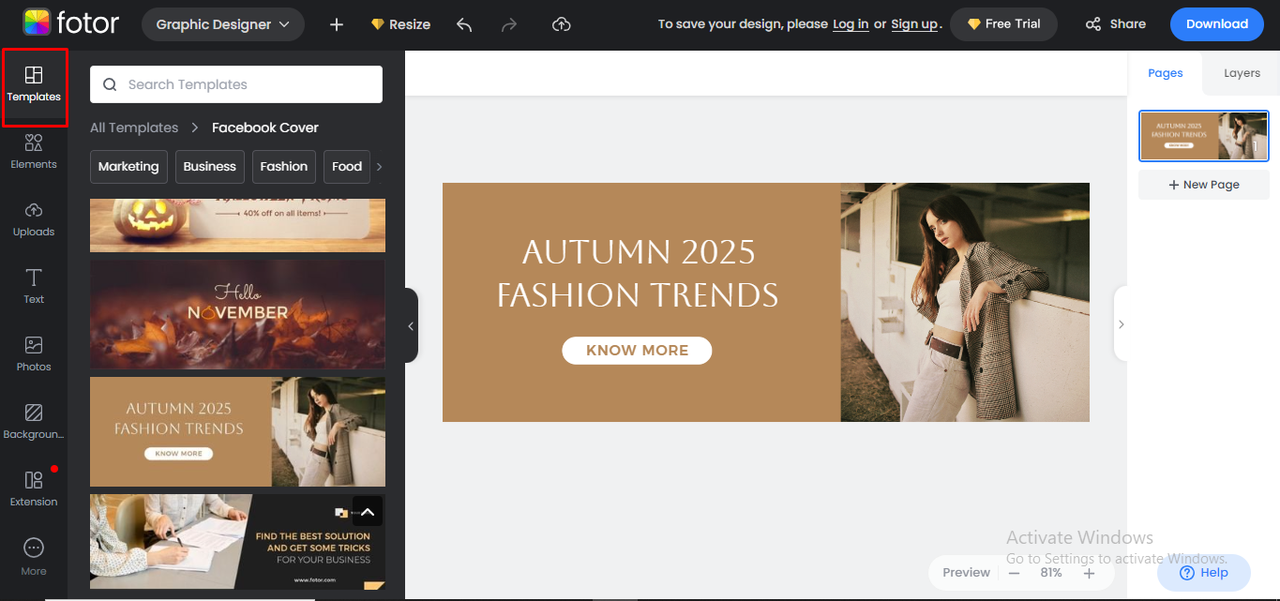Click the Fotor logo

[x=70, y=23]
